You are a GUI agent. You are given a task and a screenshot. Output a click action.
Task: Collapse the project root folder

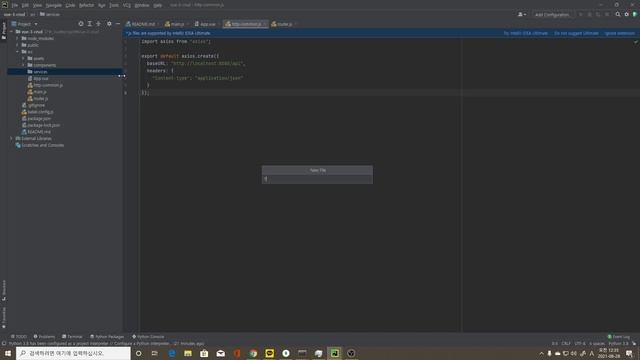tap(11, 31)
